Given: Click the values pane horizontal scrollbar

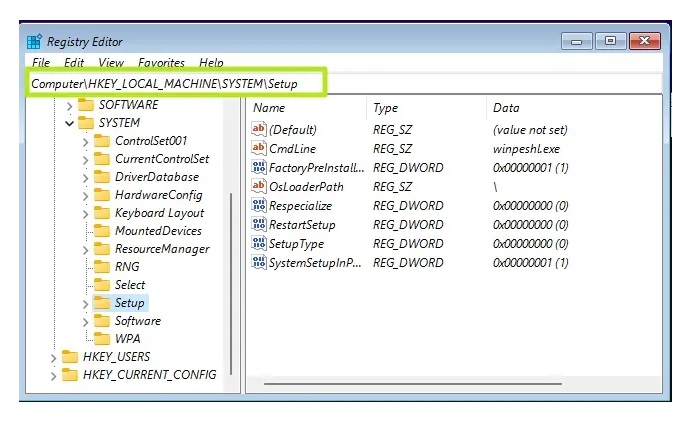Looking at the screenshot, I should 413,384.
